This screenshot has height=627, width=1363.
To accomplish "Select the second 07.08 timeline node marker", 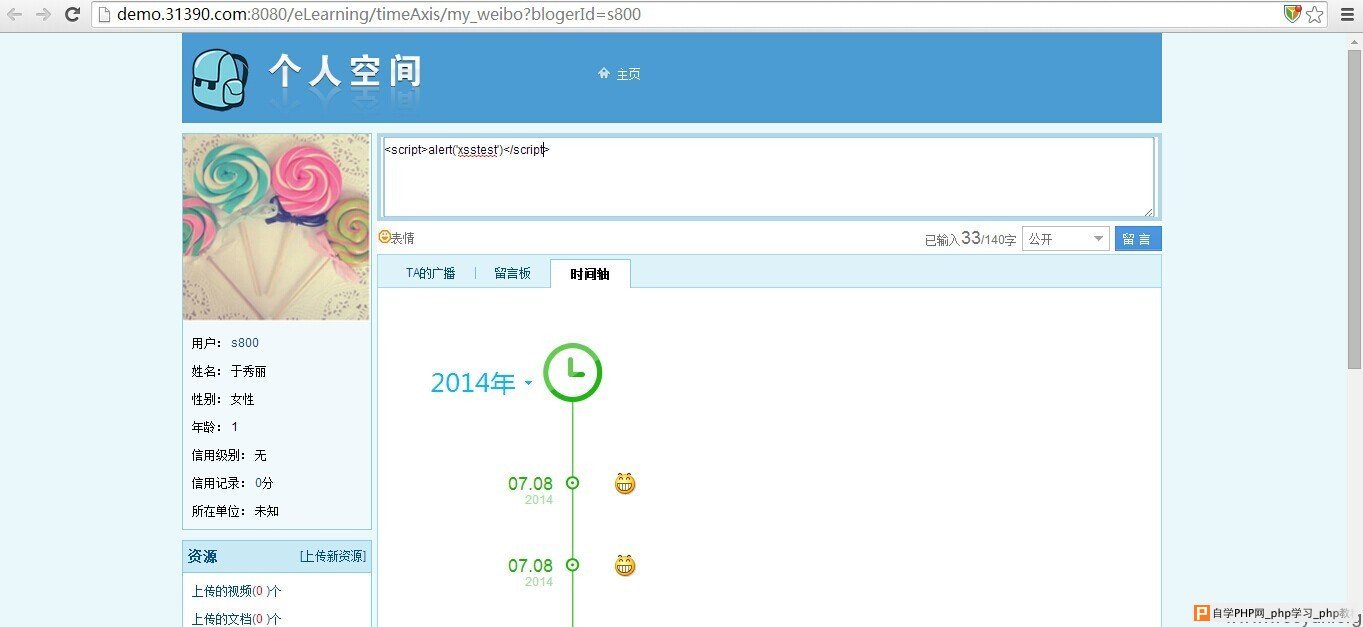I will [x=573, y=565].
